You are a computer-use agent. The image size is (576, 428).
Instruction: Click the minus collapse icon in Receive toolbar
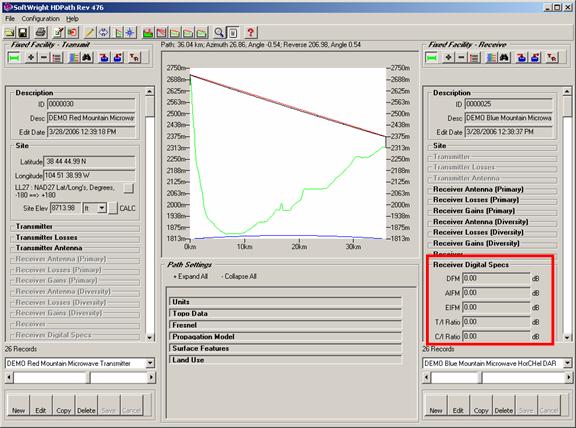(x=461, y=58)
